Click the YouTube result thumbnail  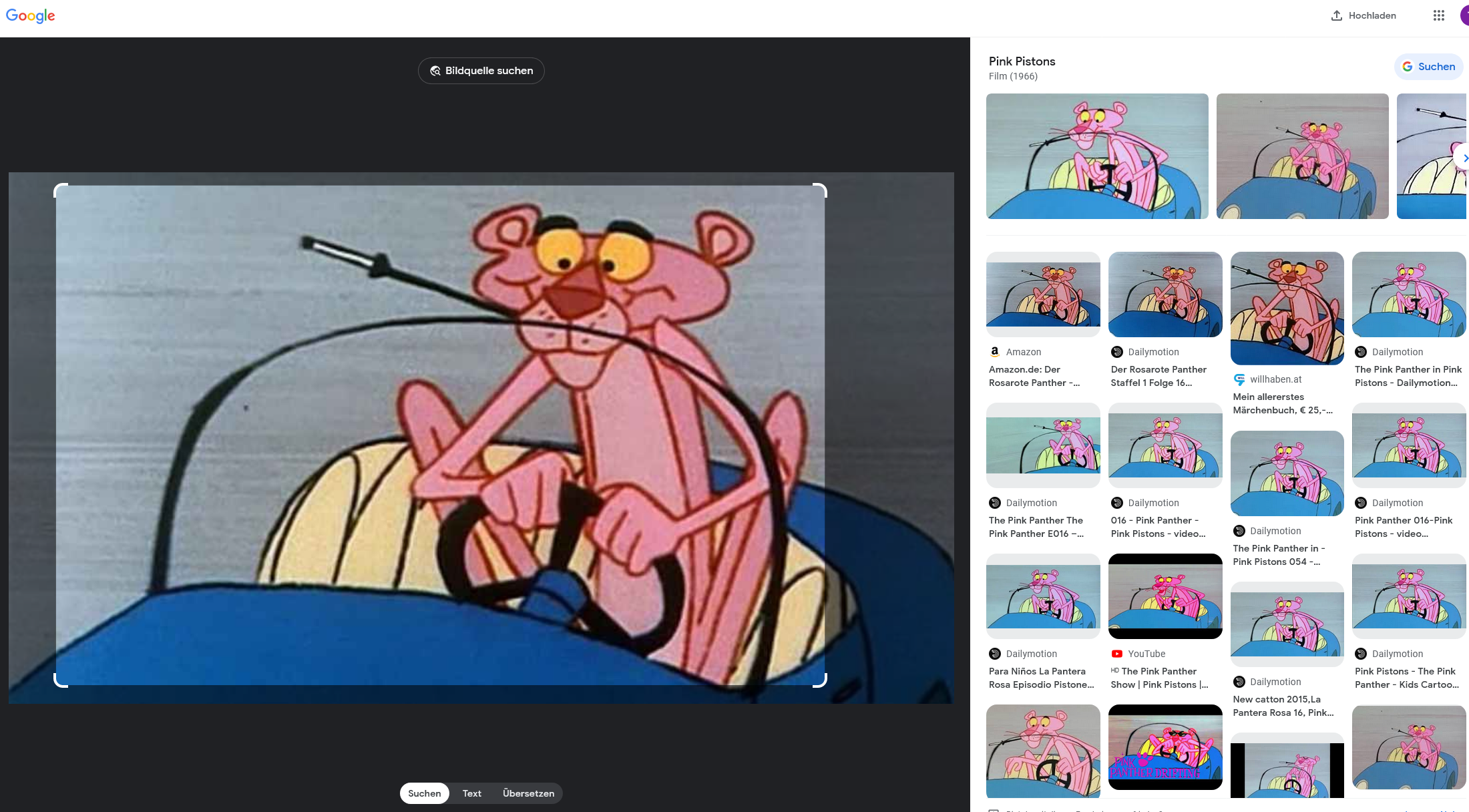click(1165, 596)
